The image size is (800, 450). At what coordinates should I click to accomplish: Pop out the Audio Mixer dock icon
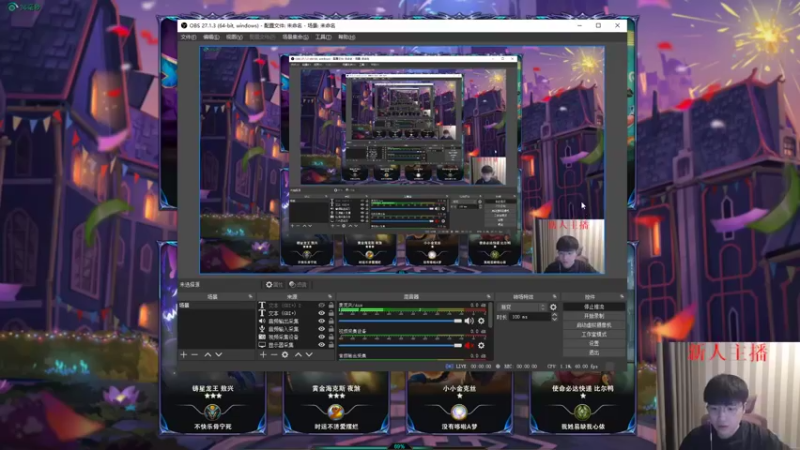(489, 296)
